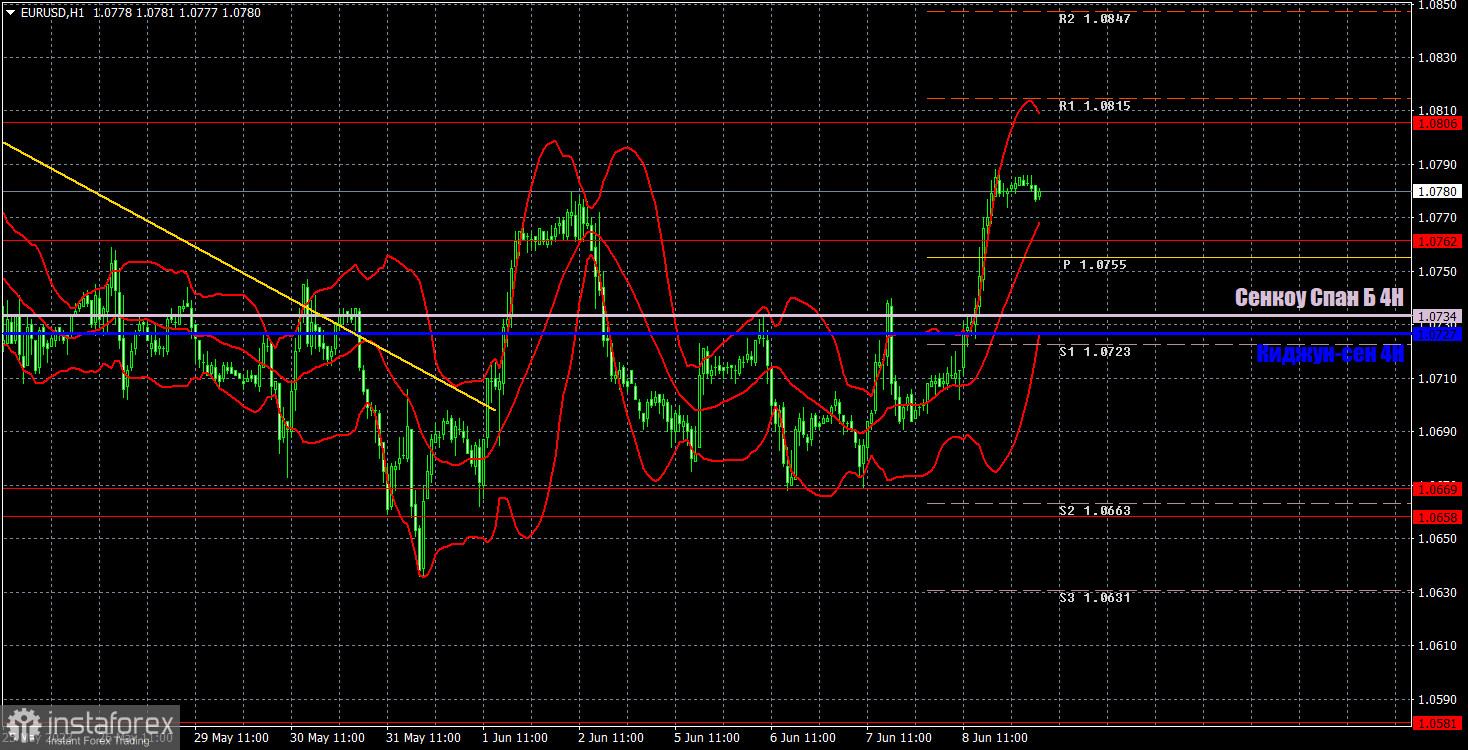Click the 31 May 11:00 time label
The height and width of the screenshot is (750, 1468).
423,738
